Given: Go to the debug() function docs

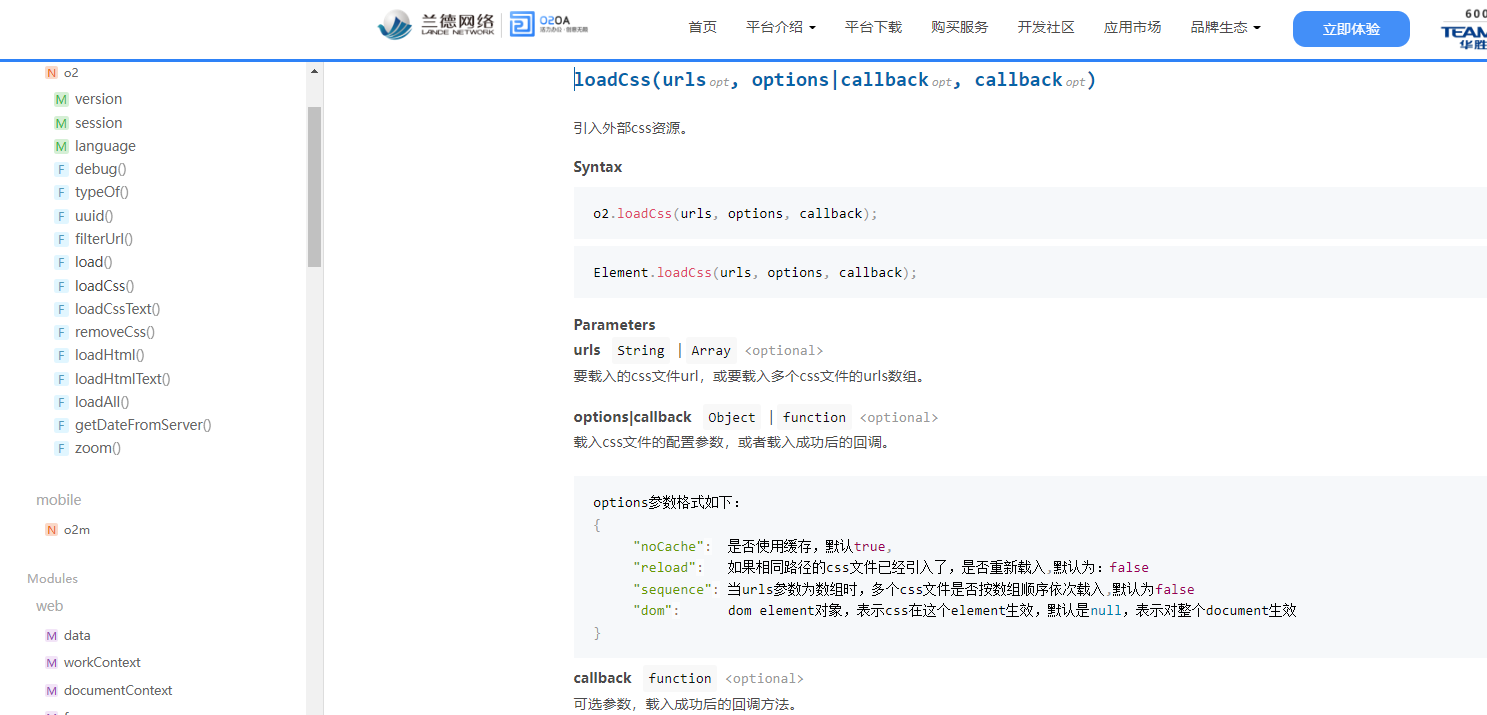Looking at the screenshot, I should tap(100, 169).
